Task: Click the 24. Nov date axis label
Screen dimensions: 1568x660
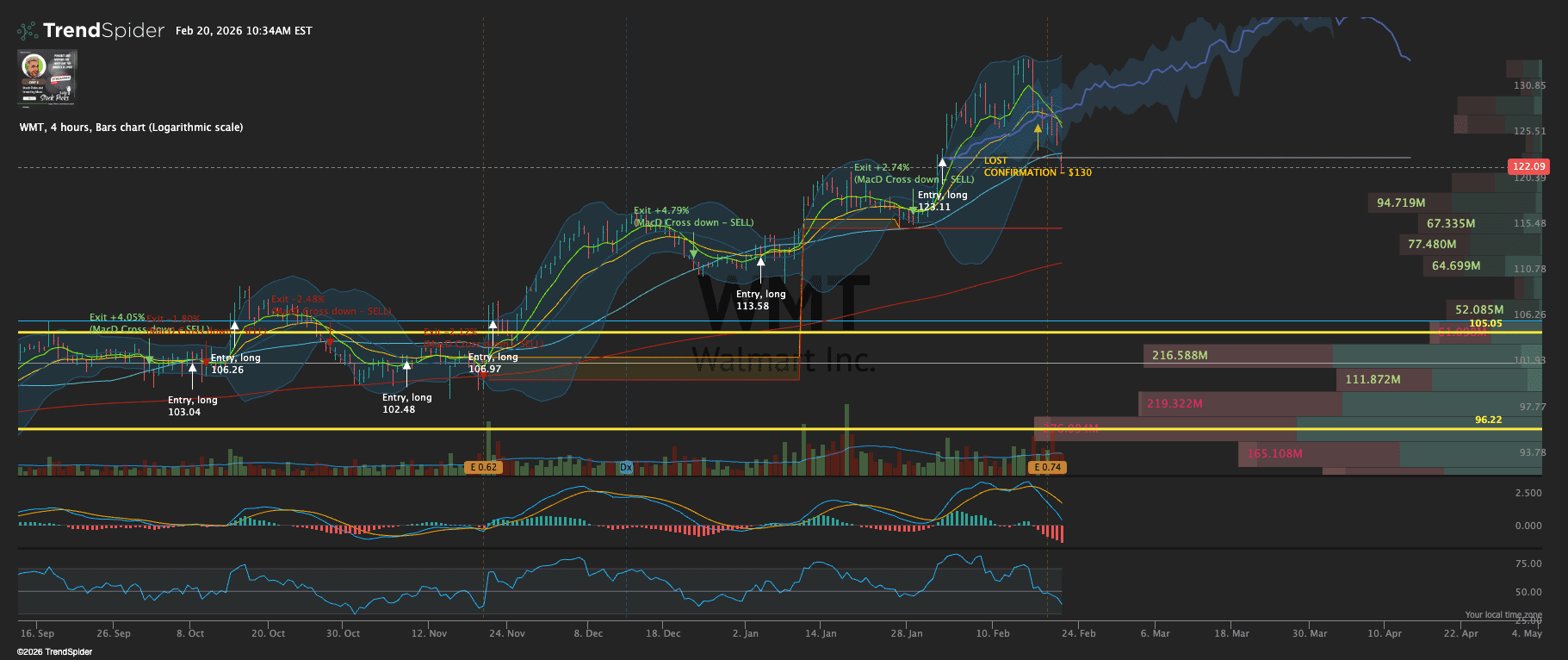Action: pos(506,633)
